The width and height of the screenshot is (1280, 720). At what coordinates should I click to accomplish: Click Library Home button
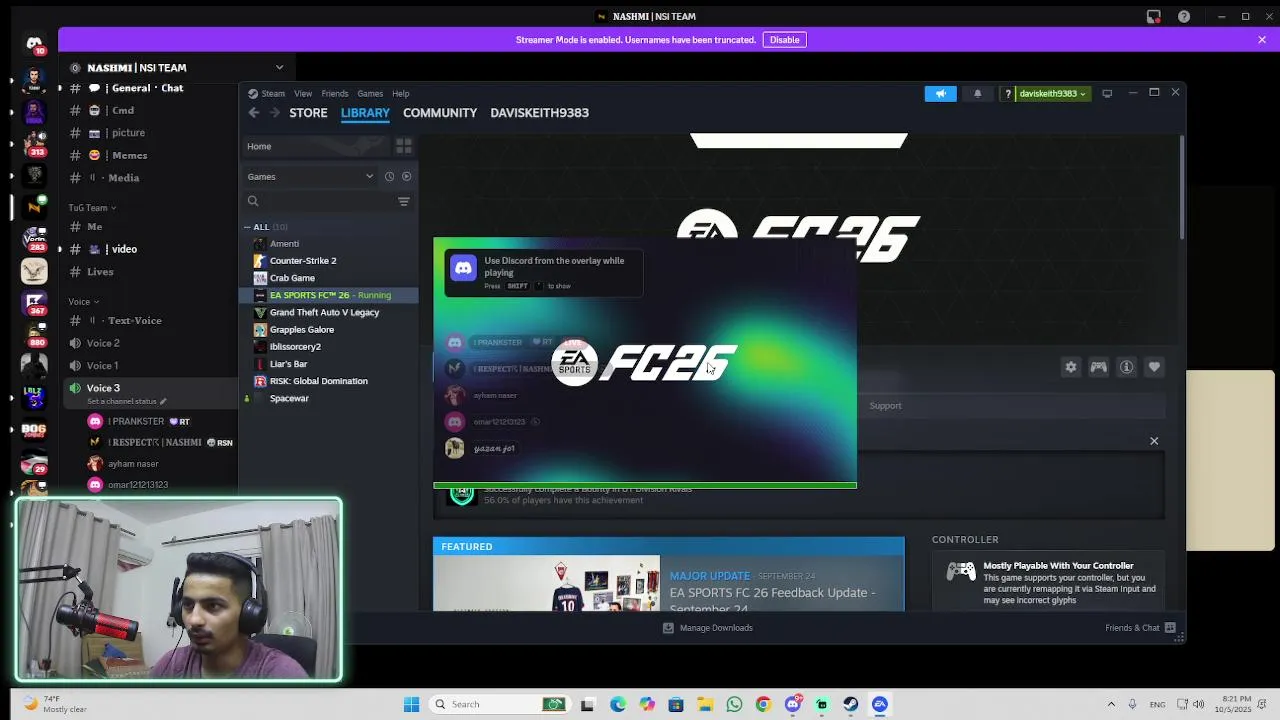coord(315,146)
